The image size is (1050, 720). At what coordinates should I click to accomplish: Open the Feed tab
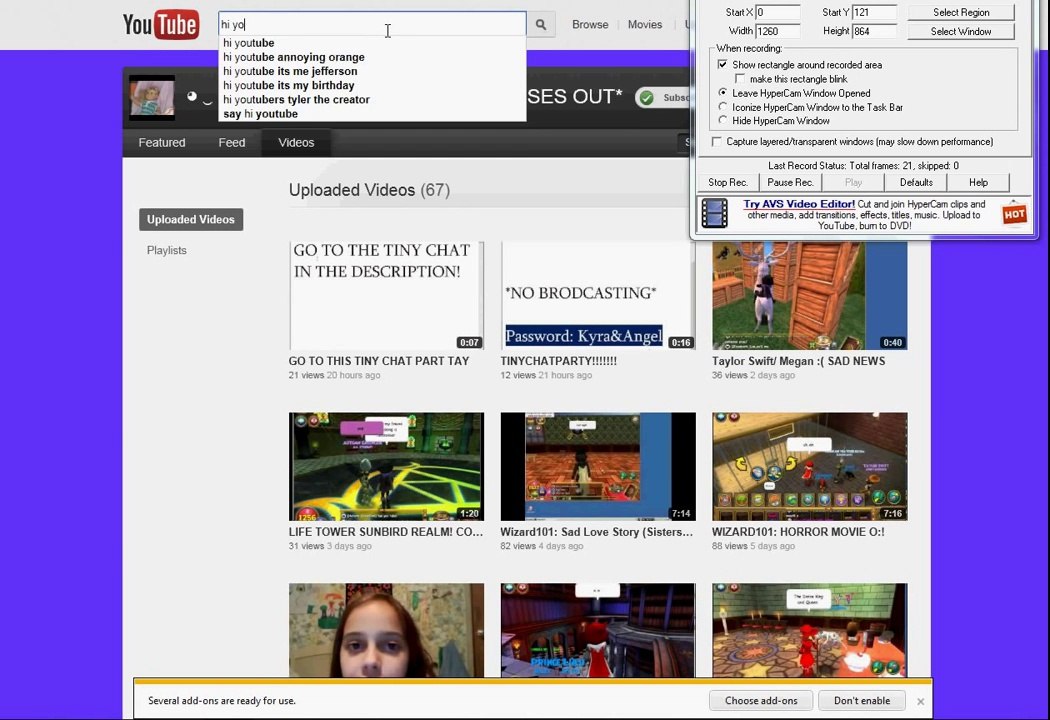pos(232,143)
